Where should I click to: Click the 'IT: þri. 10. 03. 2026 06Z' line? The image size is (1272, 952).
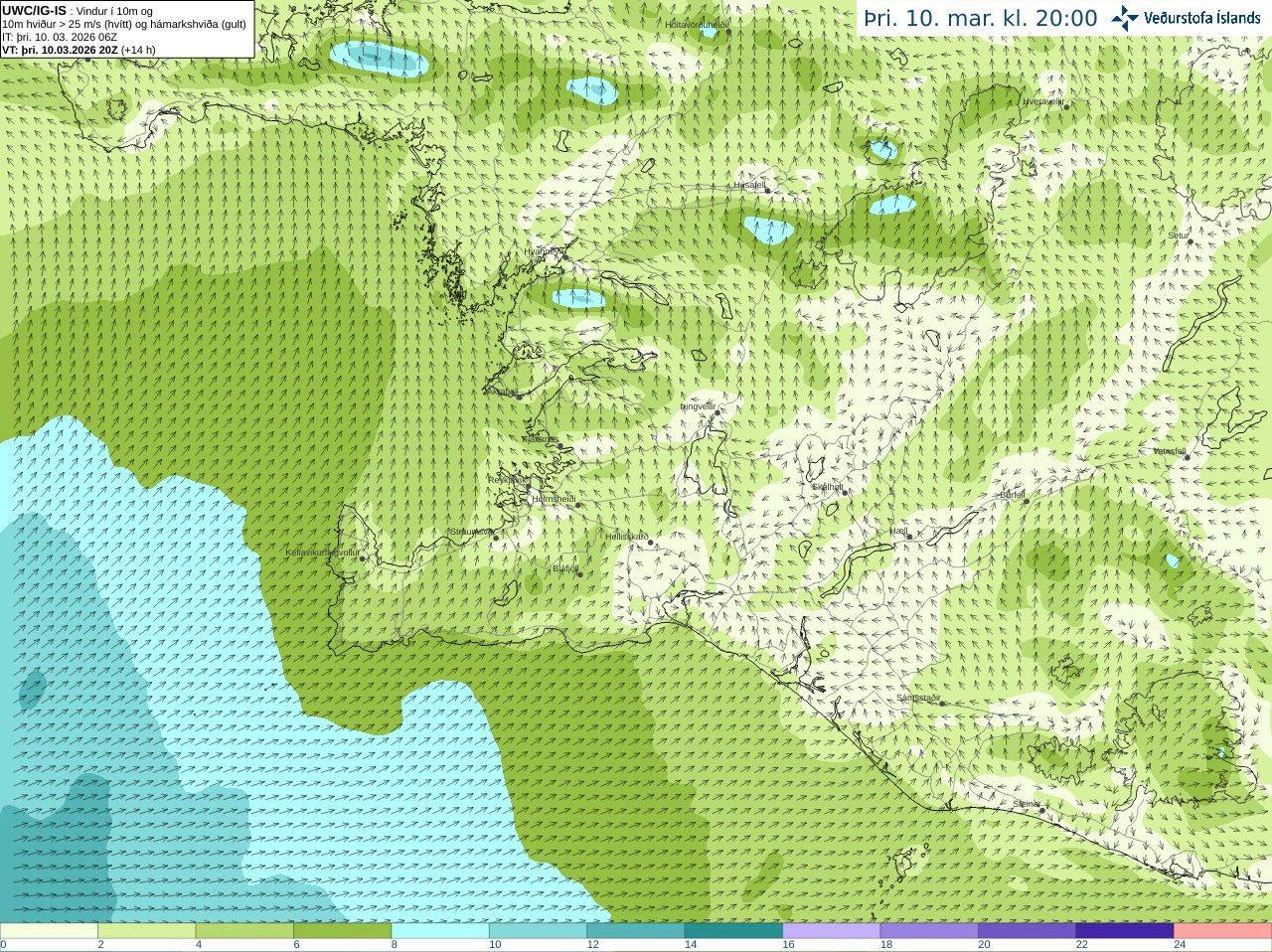(x=60, y=37)
